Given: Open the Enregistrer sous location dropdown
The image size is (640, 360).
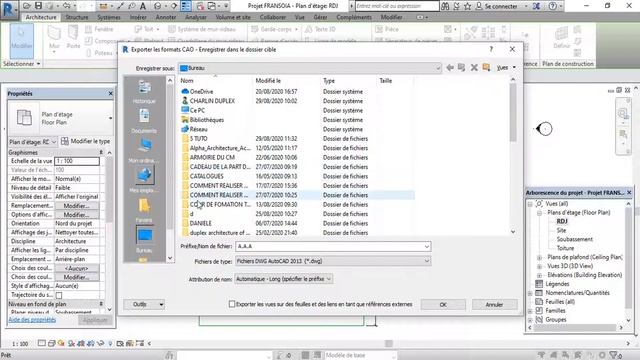Looking at the screenshot, I should point(438,68).
